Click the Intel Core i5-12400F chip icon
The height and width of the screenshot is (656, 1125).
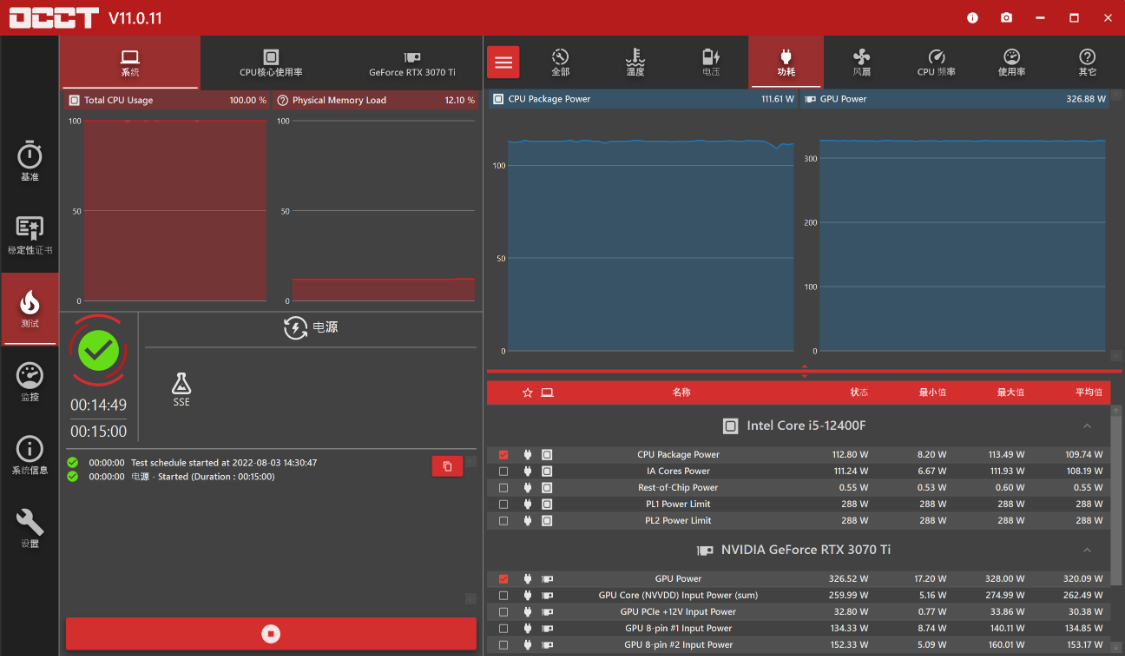tap(730, 426)
